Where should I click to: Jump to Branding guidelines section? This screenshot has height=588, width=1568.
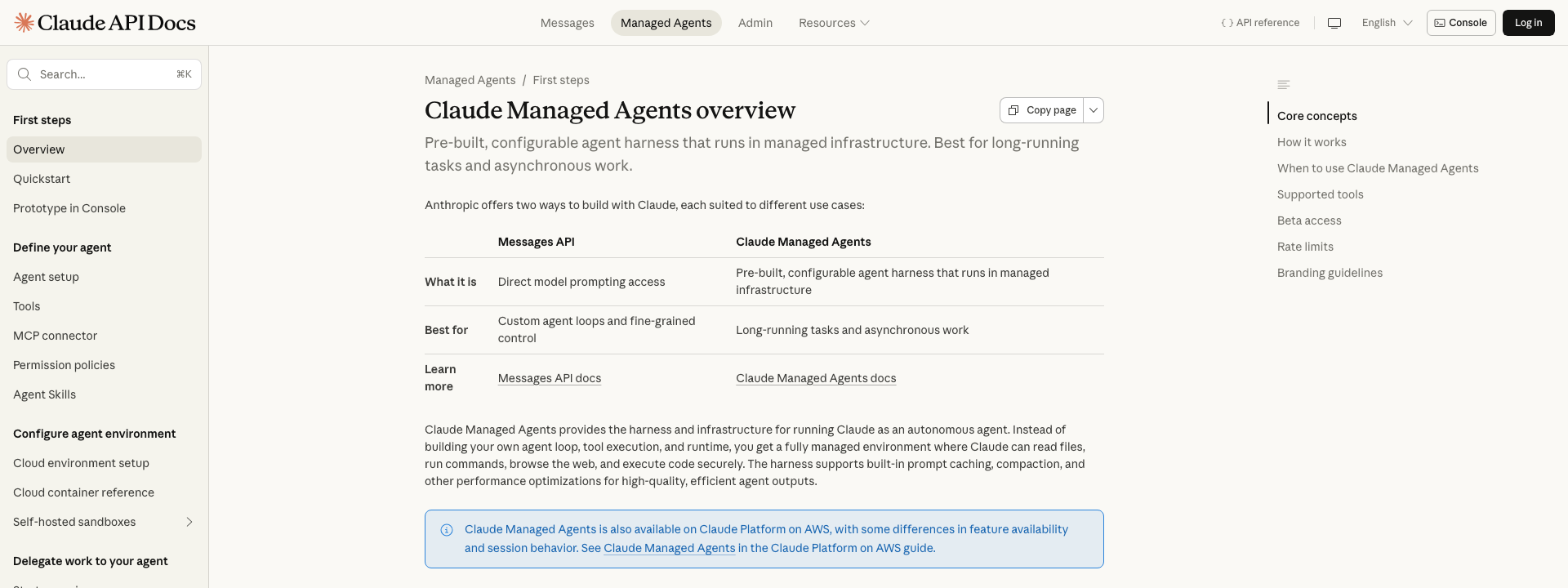(x=1330, y=273)
